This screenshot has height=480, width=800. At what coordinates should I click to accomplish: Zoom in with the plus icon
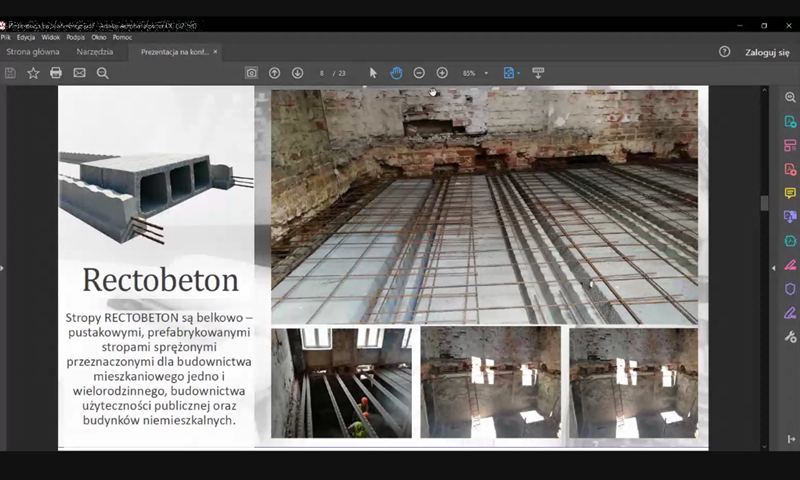442,73
